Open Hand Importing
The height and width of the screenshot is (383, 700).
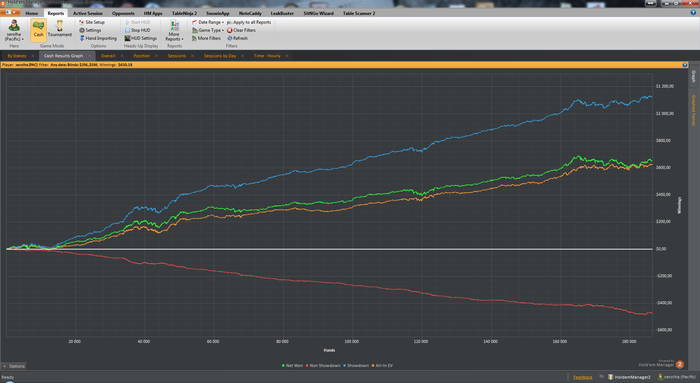click(98, 38)
